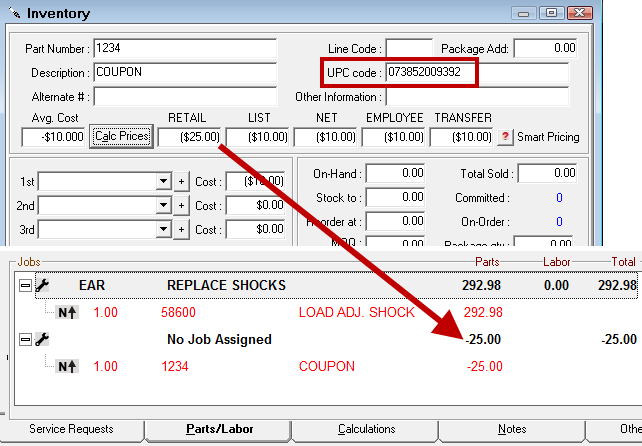Click the Package Add field

click(x=545, y=48)
